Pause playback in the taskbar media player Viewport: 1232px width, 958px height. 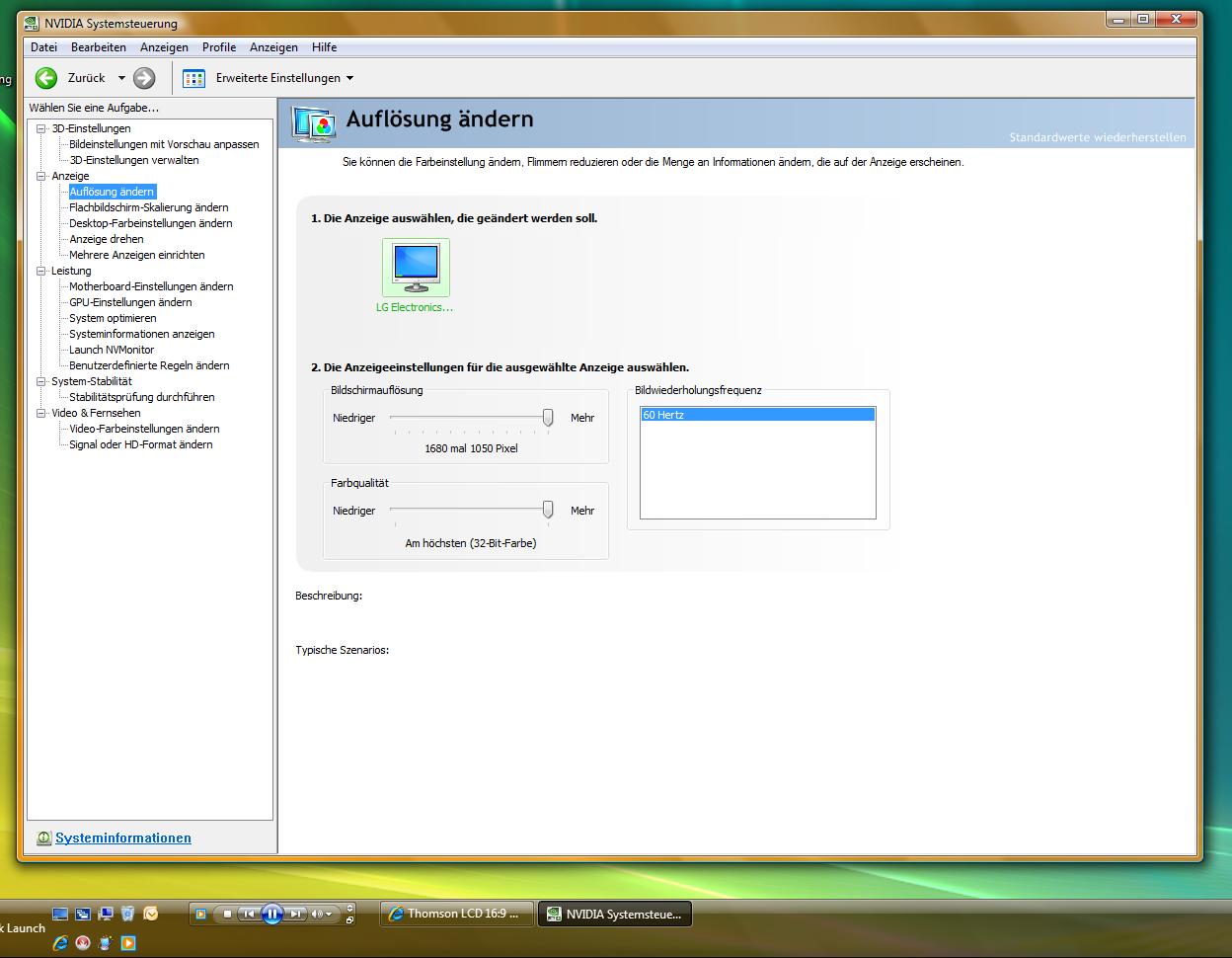(x=272, y=914)
